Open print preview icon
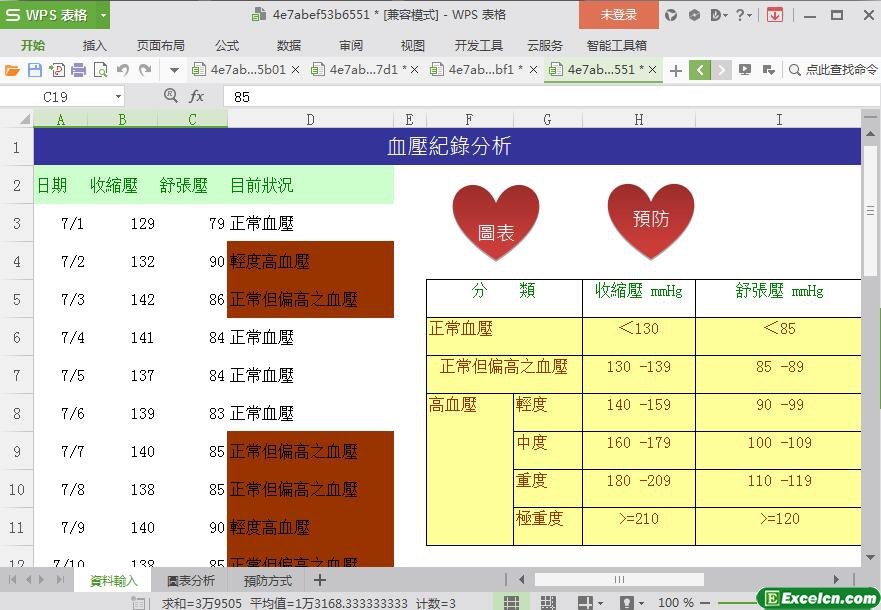881x610 pixels. tap(101, 70)
